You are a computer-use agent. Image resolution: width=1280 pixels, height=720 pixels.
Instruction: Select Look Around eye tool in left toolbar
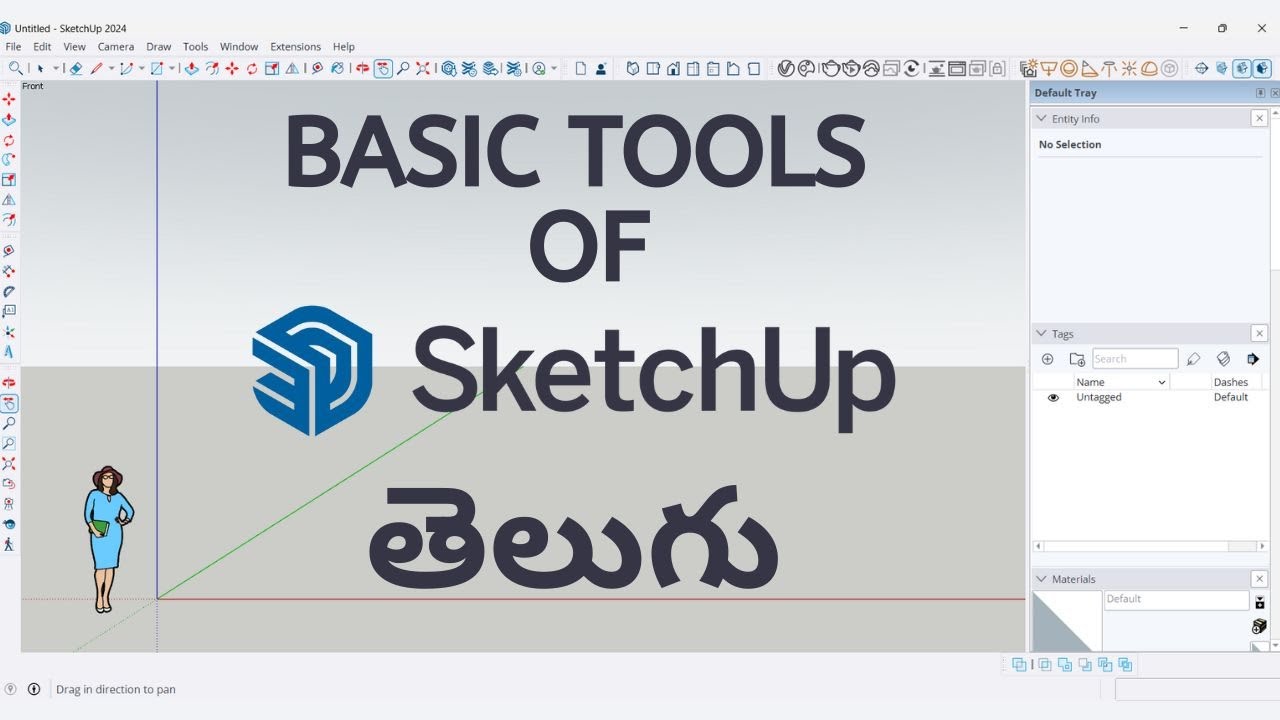[9, 523]
